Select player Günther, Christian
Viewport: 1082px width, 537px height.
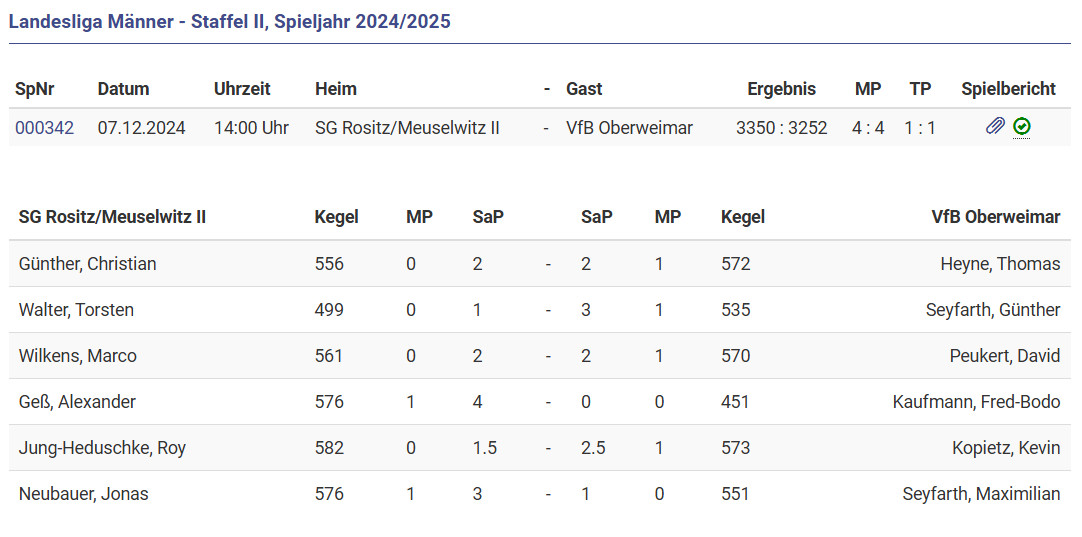coord(87,264)
